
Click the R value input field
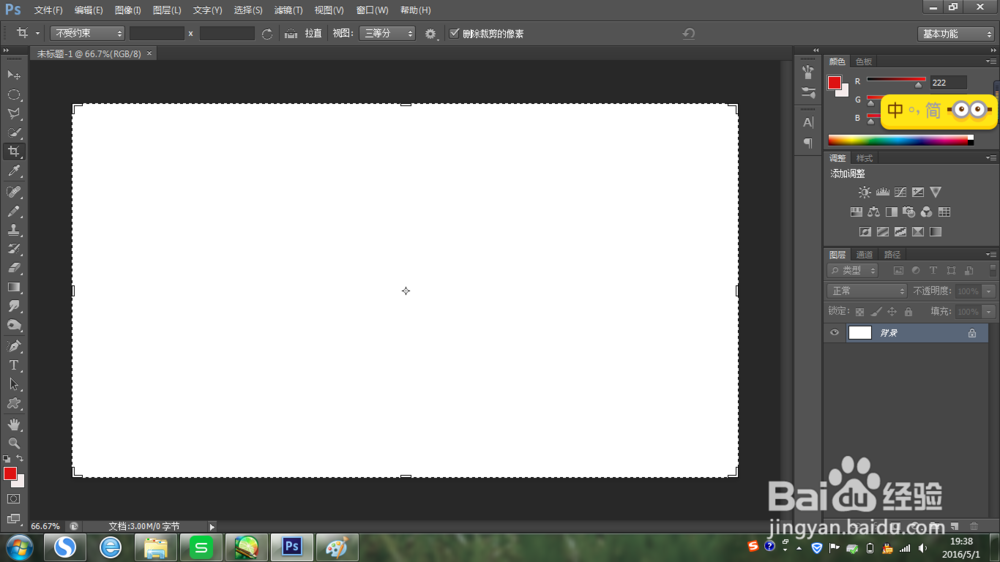(948, 82)
